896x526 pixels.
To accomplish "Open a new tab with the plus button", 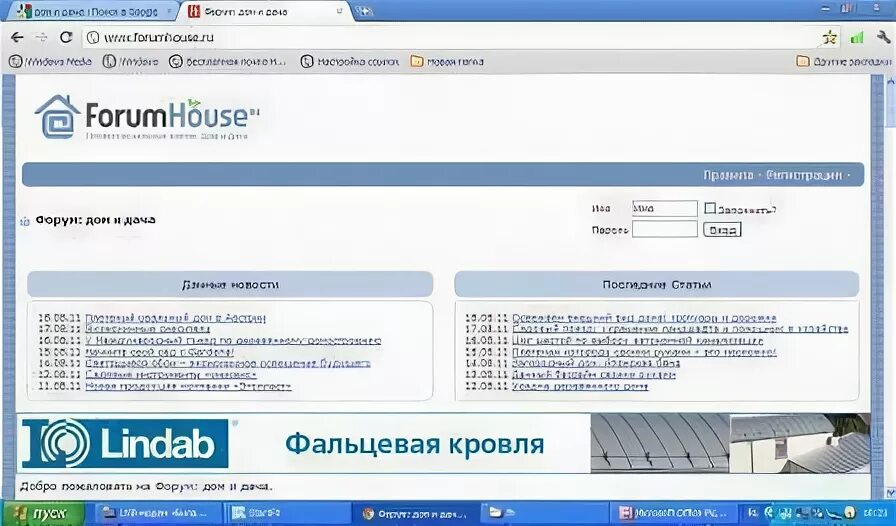I will [363, 11].
